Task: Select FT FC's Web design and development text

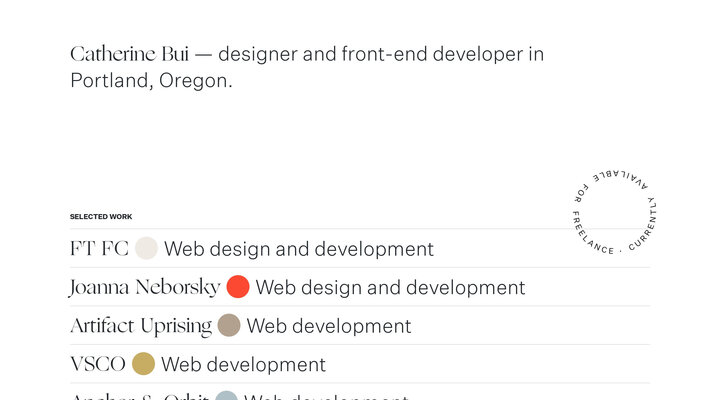Action: [299, 249]
